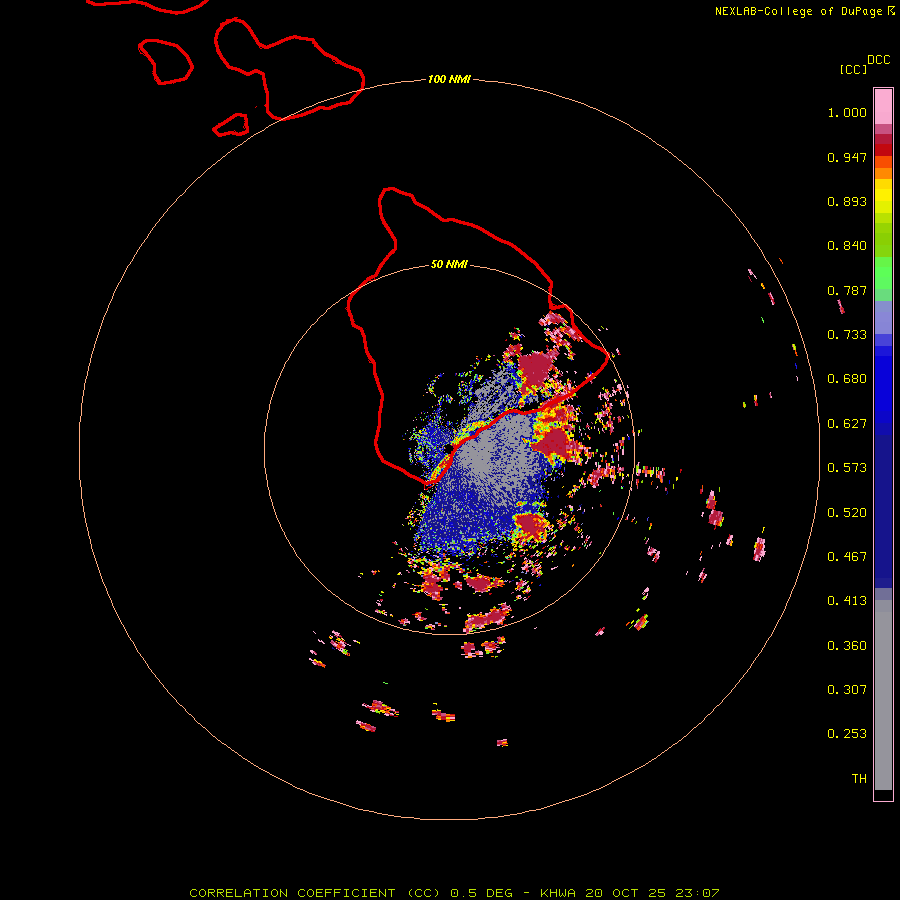
Task: Select the 0.787 color scale value
Action: pos(847,290)
